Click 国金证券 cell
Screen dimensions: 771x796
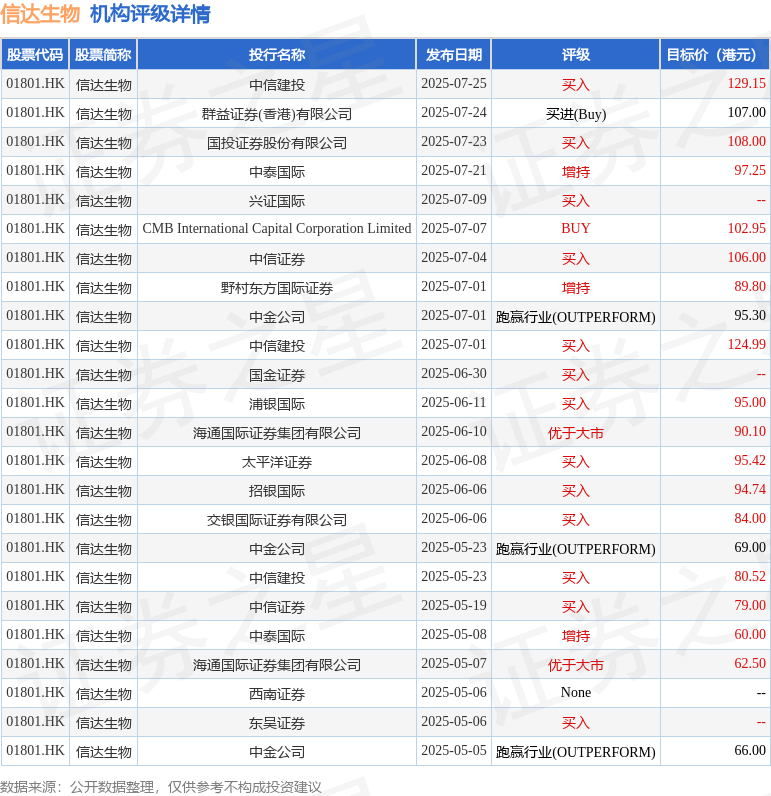277,375
